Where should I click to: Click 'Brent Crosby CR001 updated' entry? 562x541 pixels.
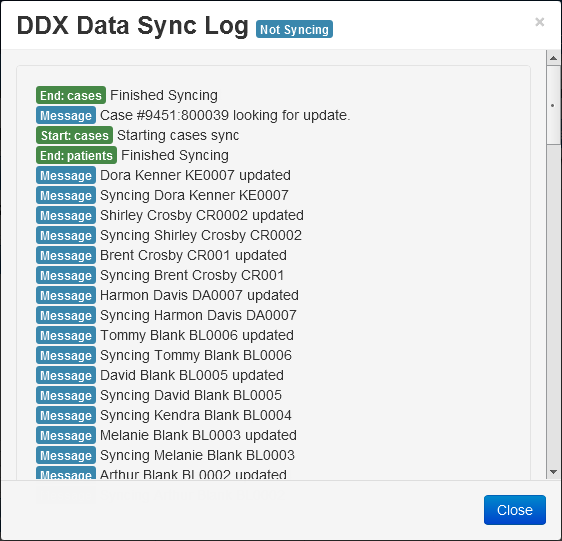pos(193,255)
